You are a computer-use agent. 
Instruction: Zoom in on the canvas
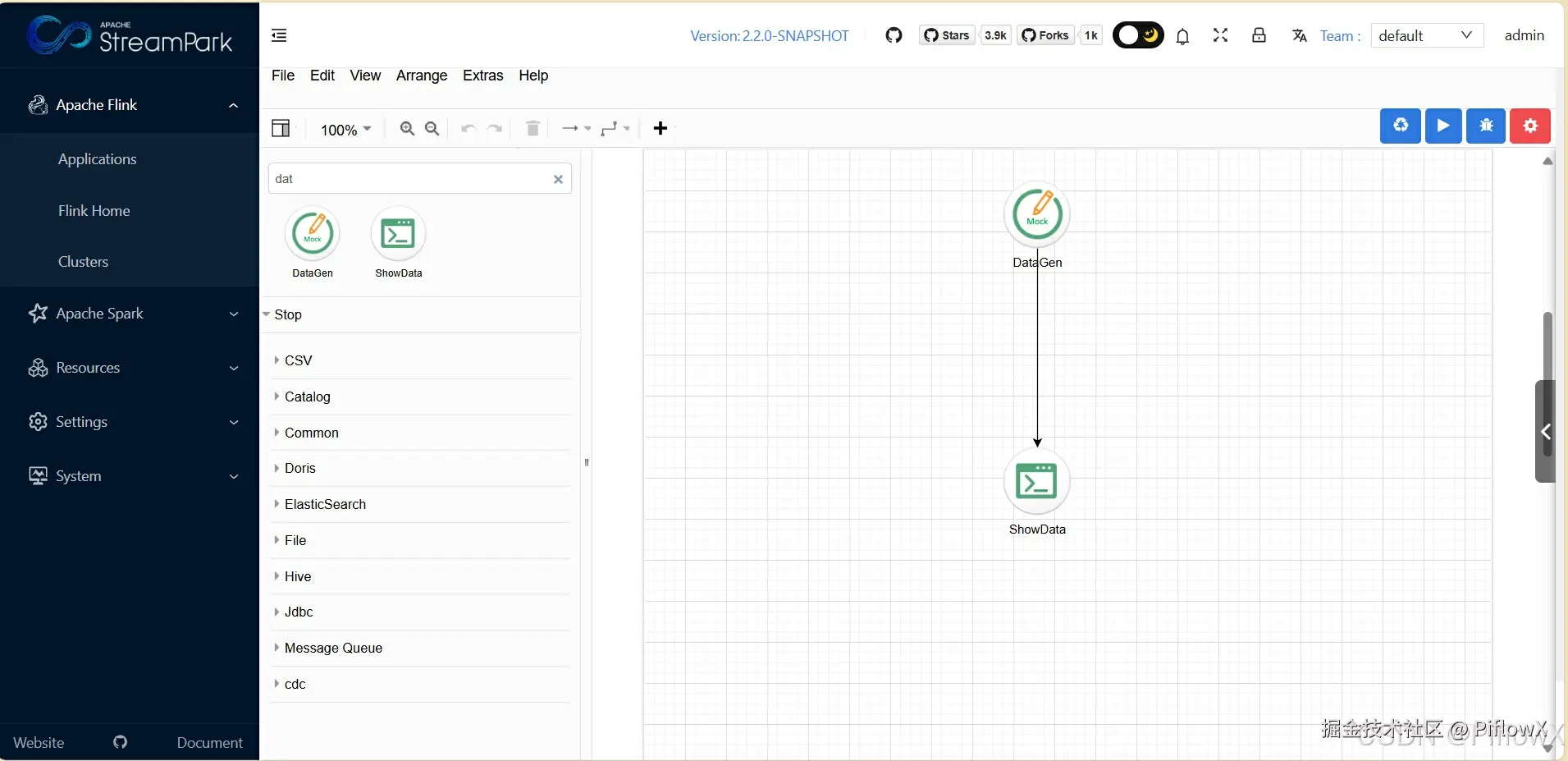coord(407,129)
